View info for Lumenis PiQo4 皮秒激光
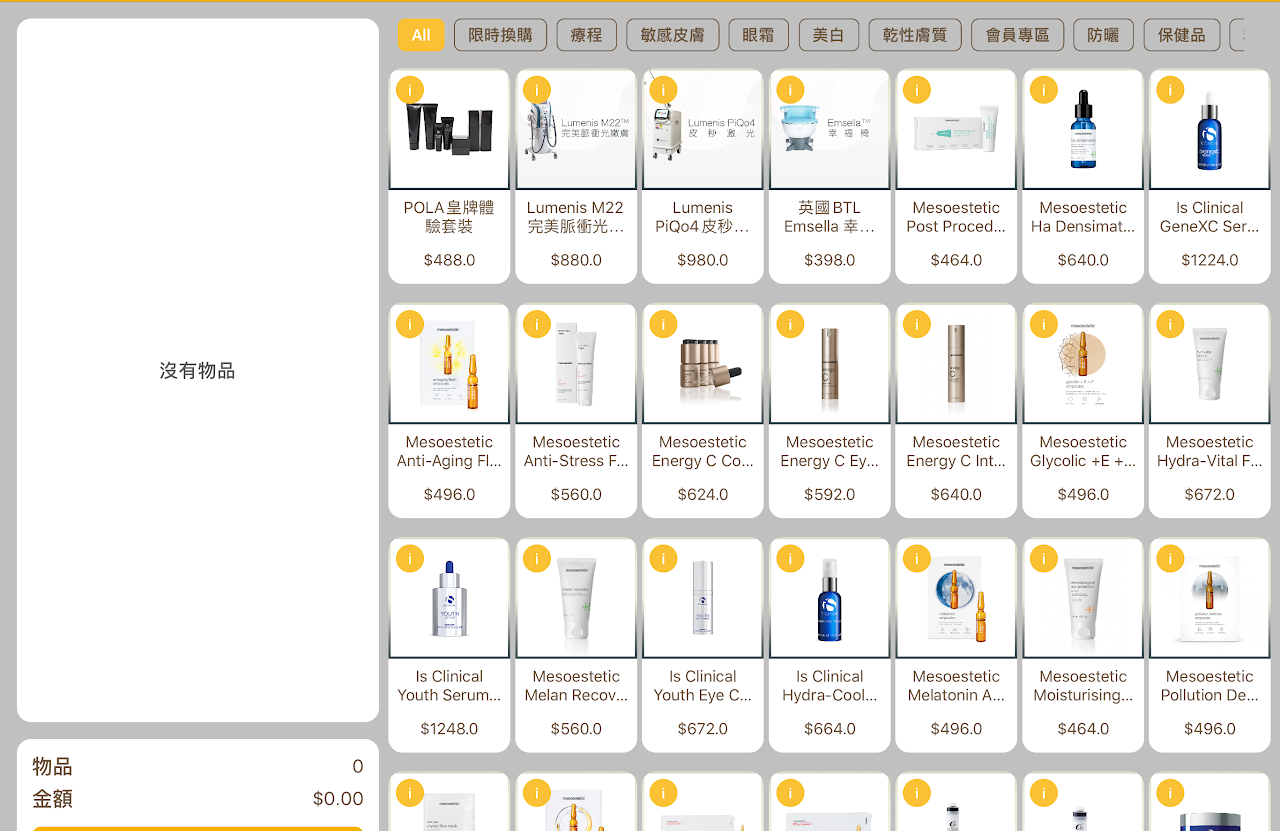The width and height of the screenshot is (1280, 831). (663, 89)
